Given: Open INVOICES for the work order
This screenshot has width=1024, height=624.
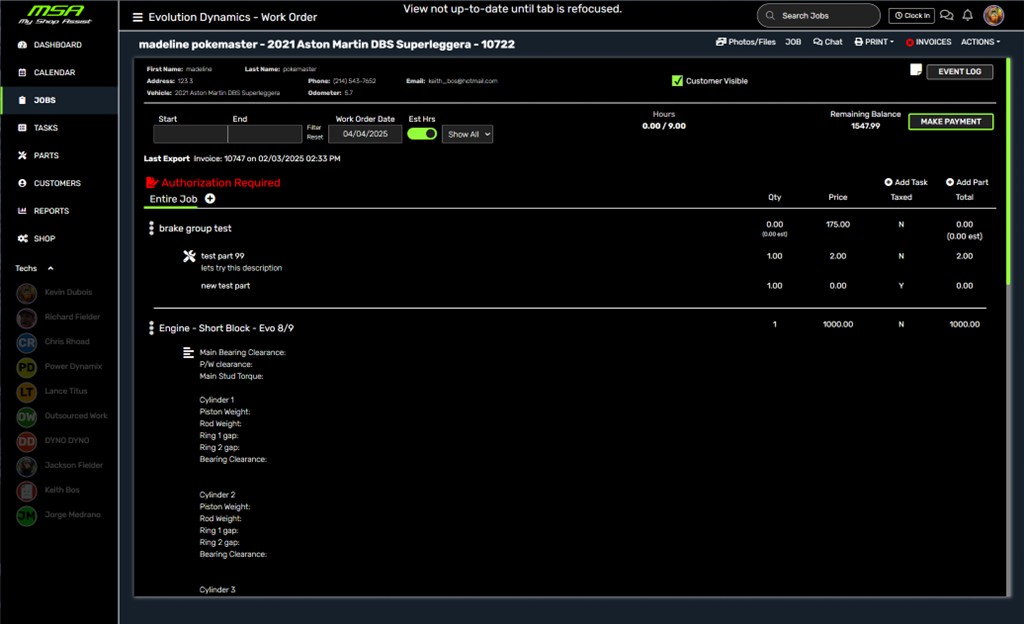Looking at the screenshot, I should pos(928,42).
